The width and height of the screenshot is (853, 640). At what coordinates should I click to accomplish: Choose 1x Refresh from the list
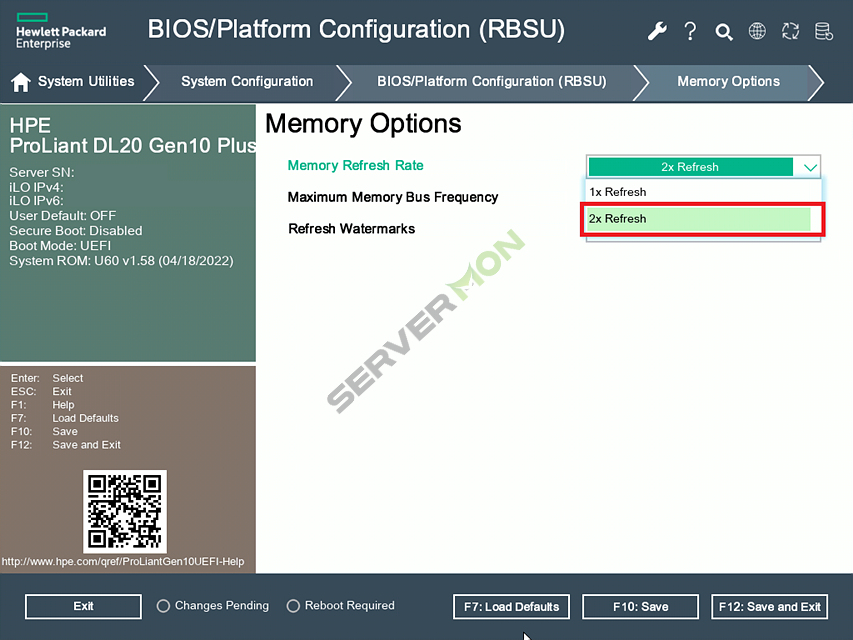click(703, 192)
